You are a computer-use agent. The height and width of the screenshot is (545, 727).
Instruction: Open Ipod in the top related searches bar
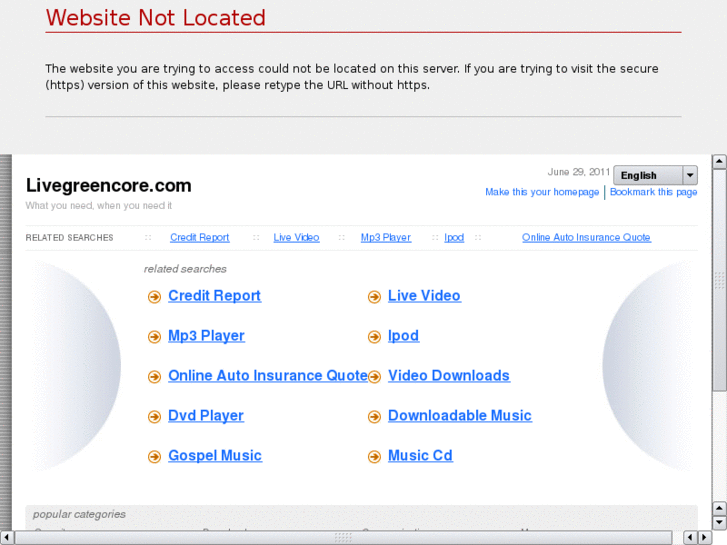[454, 237]
